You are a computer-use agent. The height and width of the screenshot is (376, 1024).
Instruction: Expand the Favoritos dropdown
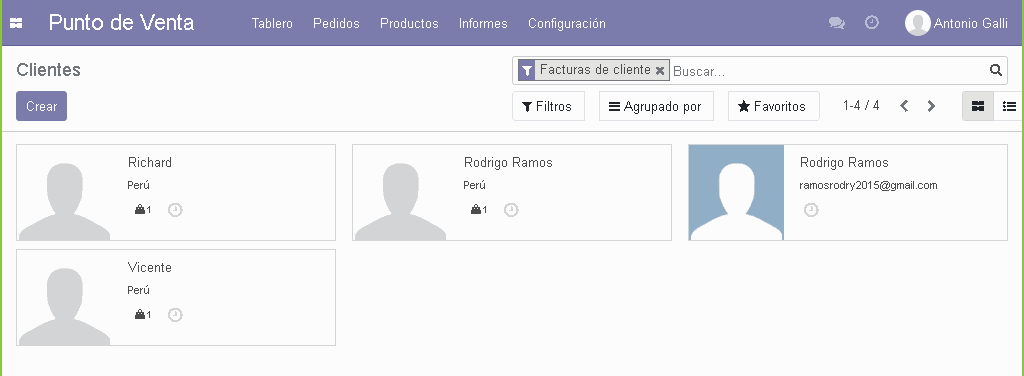[773, 106]
